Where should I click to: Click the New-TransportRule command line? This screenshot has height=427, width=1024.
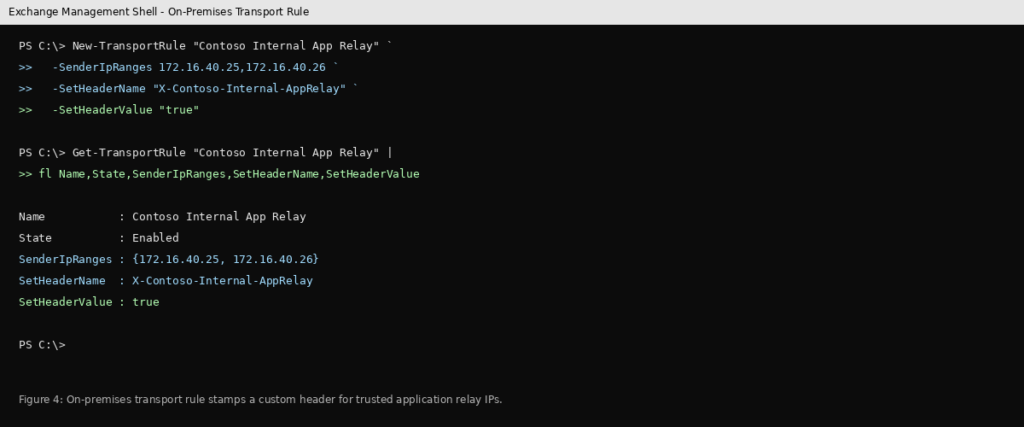(206, 46)
